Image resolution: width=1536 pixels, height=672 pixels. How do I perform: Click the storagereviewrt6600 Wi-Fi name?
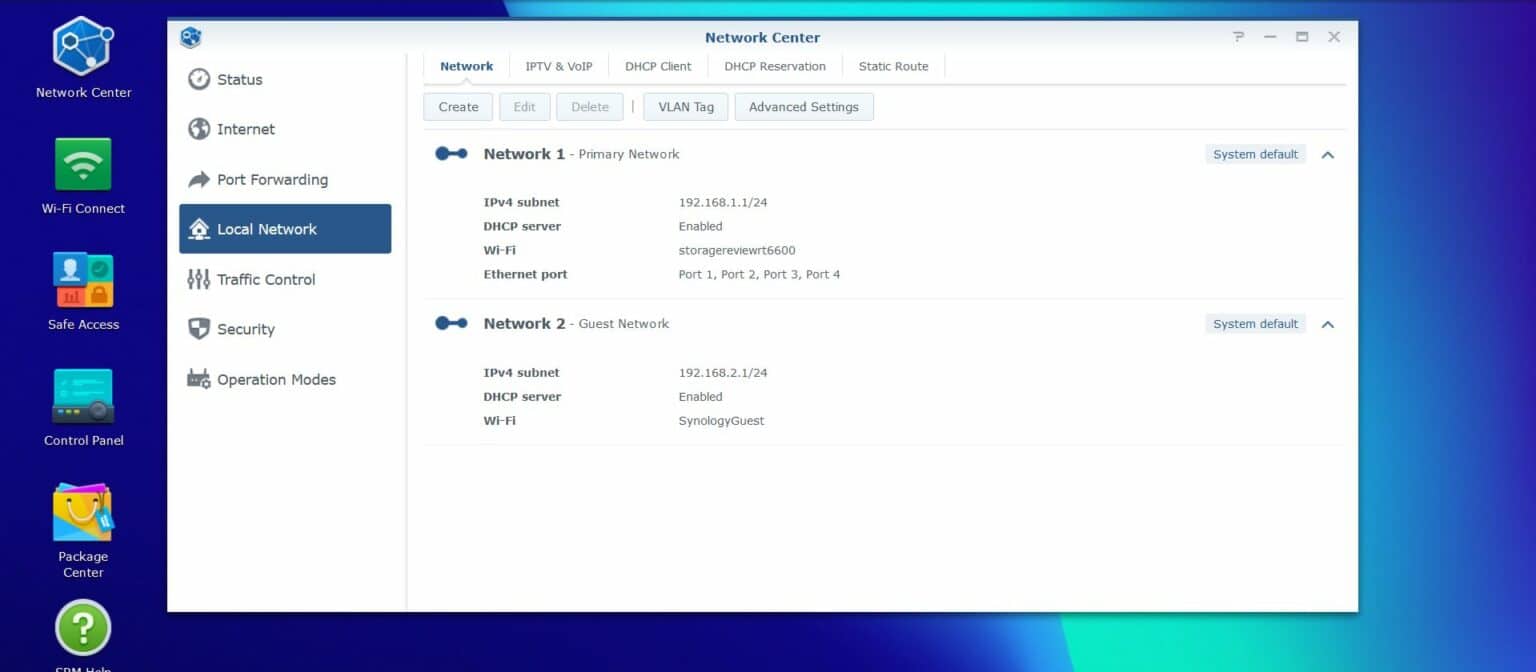point(737,250)
